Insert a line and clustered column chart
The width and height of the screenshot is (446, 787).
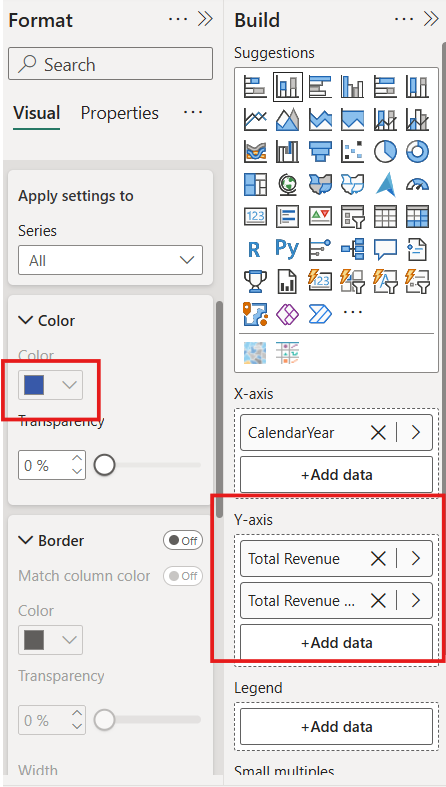417,119
